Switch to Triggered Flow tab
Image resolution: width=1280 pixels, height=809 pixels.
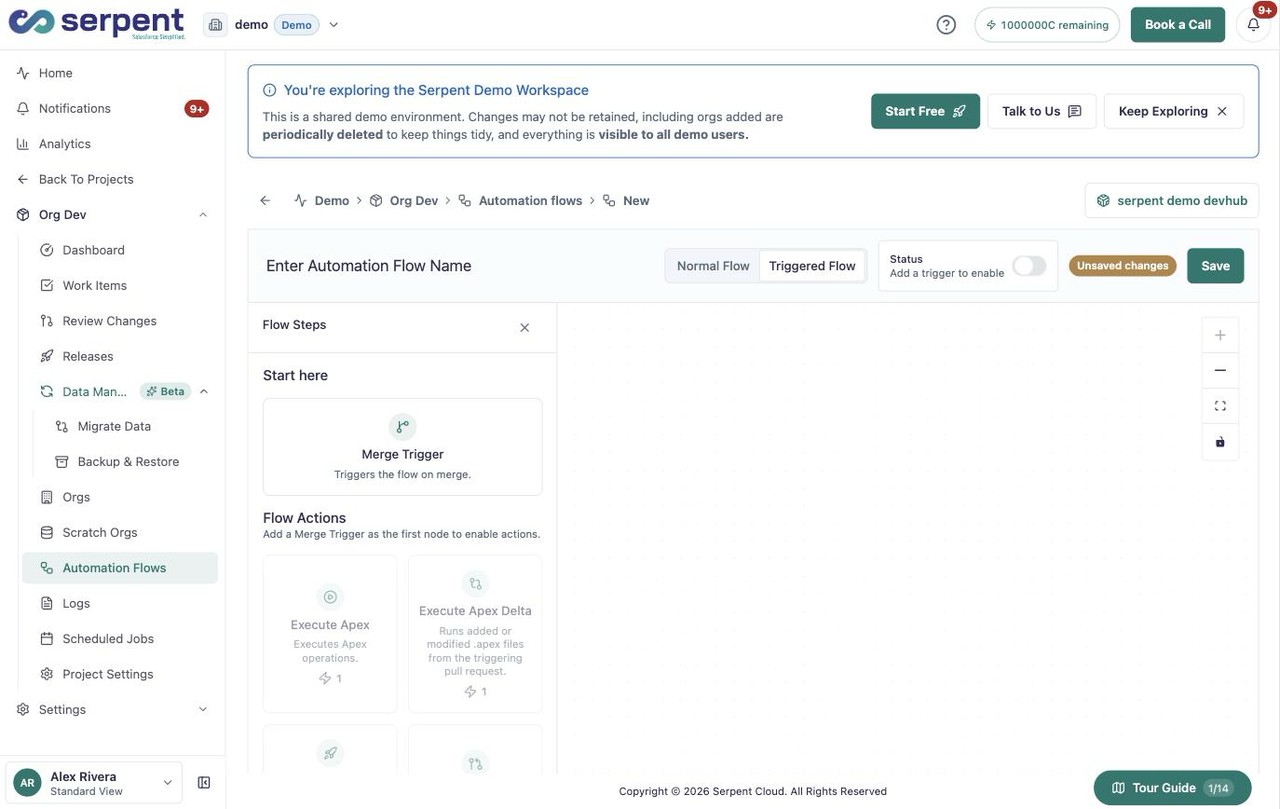[812, 266]
